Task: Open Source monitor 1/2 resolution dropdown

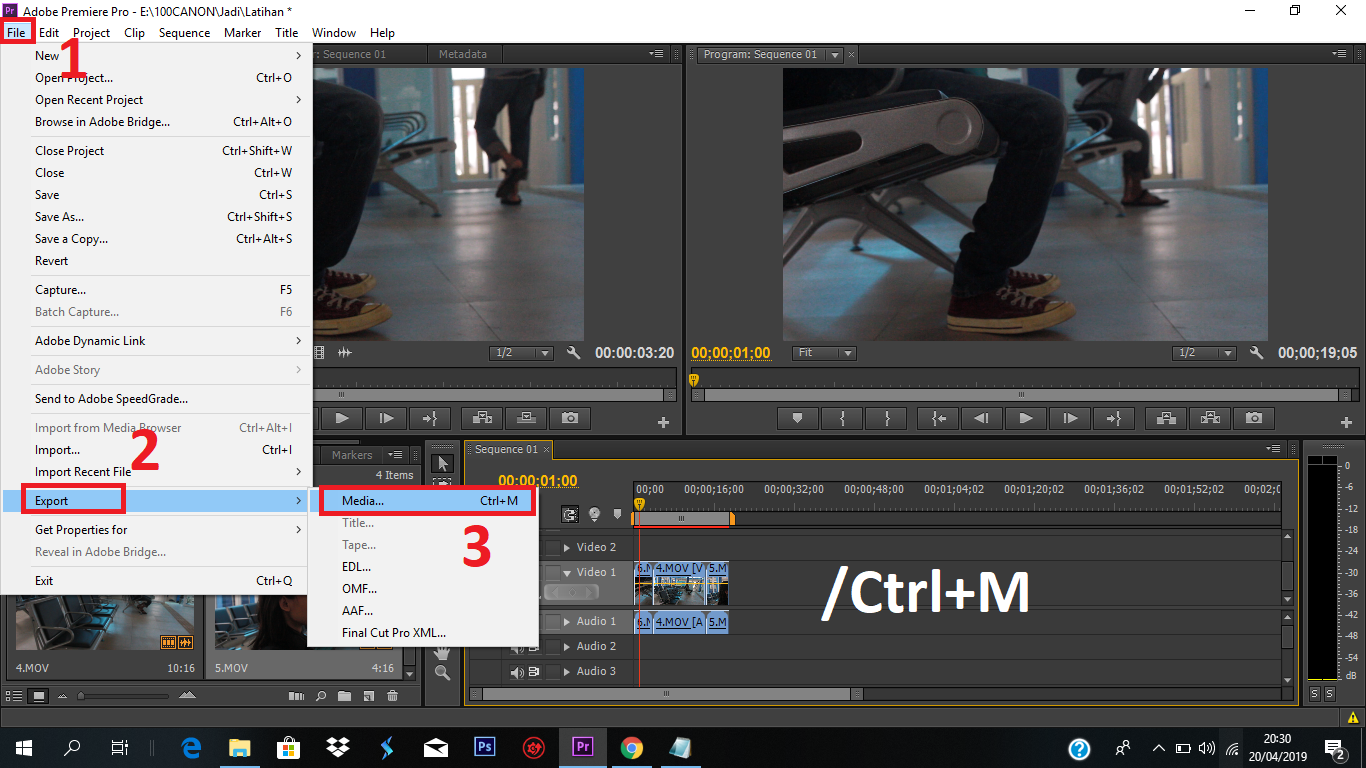Action: (521, 353)
